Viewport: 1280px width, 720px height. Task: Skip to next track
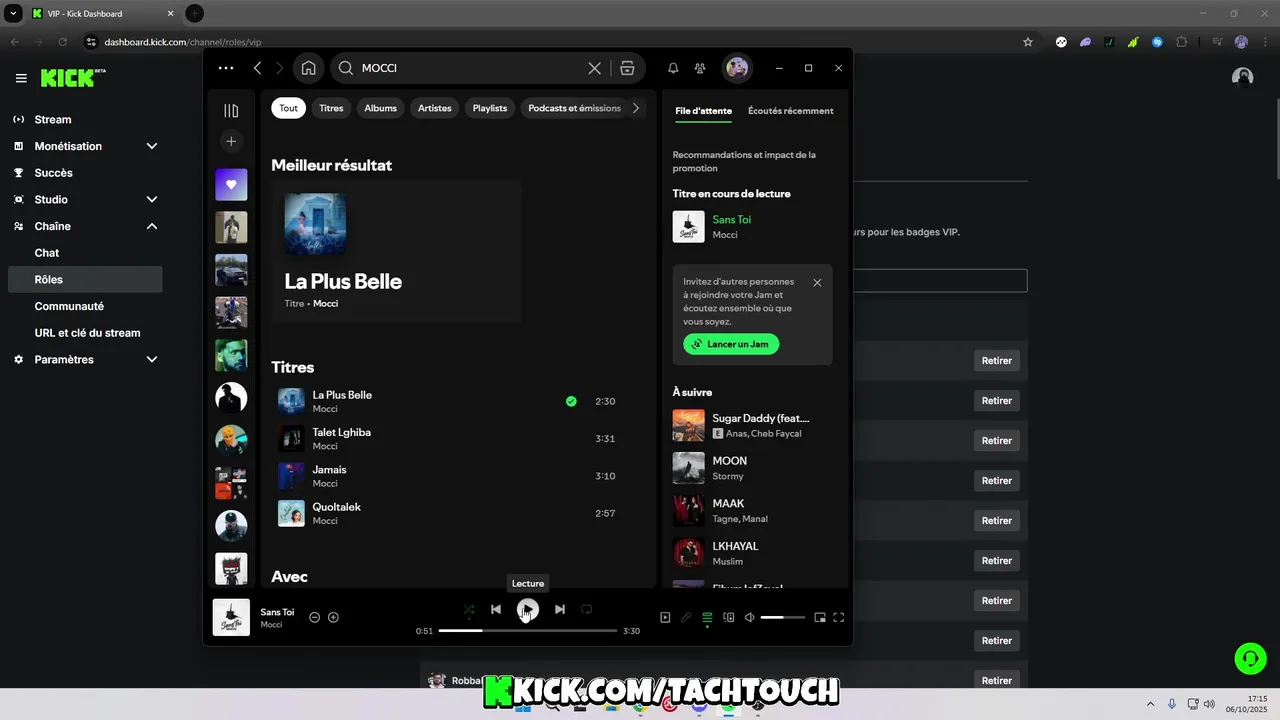tap(560, 609)
